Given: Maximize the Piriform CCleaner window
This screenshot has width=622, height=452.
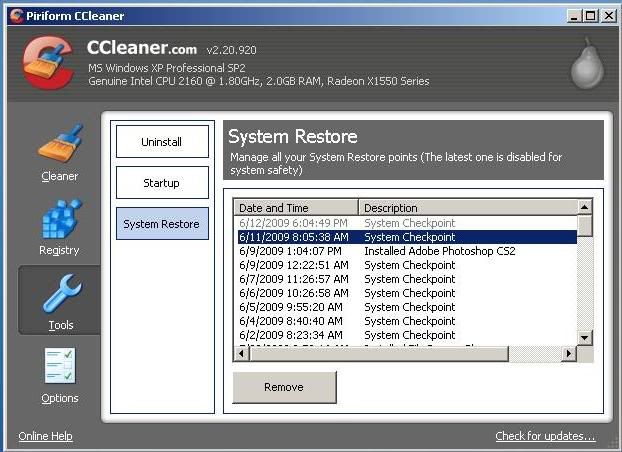Looking at the screenshot, I should click(x=591, y=16).
